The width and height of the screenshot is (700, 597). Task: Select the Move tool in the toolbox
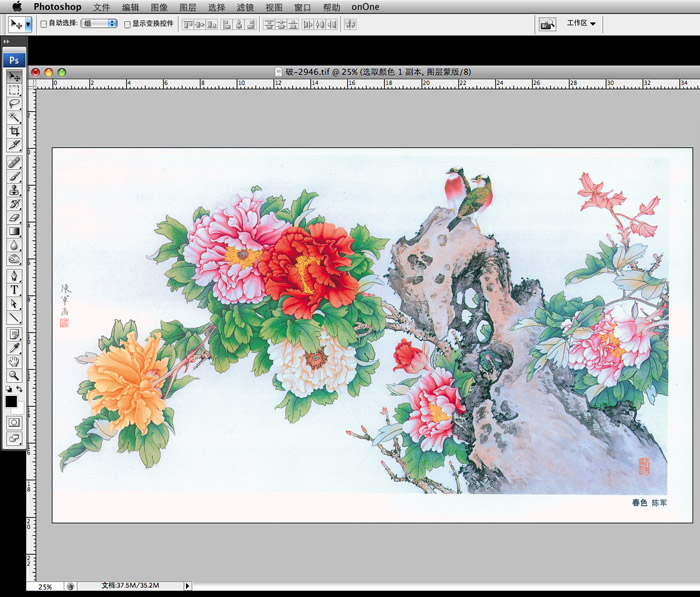(14, 76)
